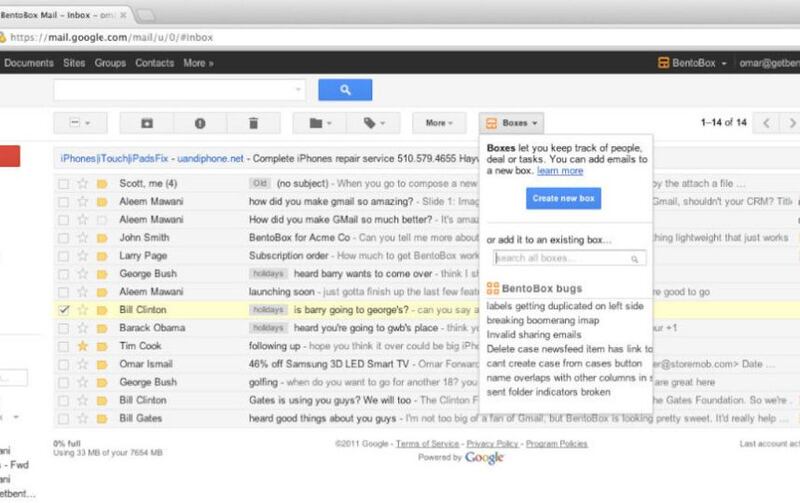Delete the selected email with trash icon
The image size is (800, 503).
(x=253, y=123)
